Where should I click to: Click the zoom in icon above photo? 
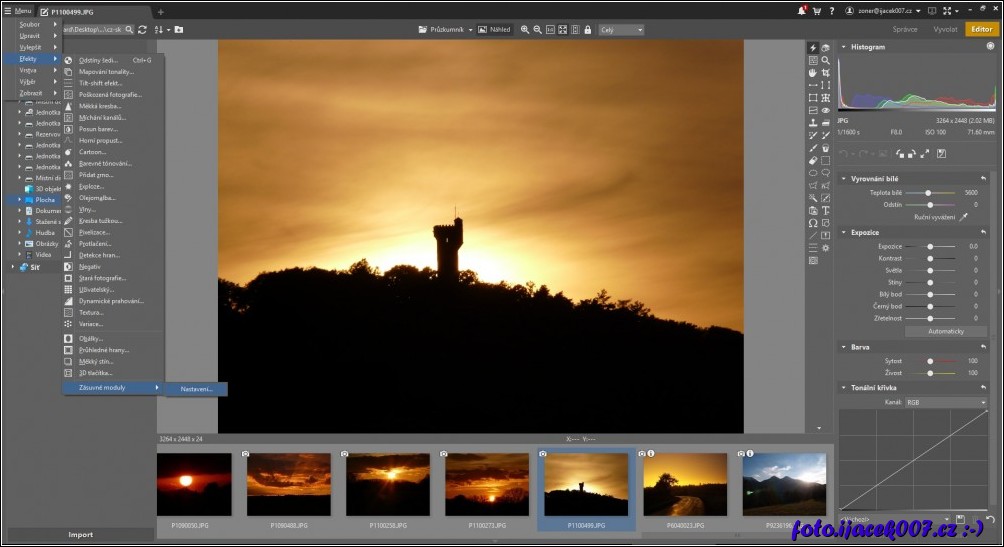(525, 30)
